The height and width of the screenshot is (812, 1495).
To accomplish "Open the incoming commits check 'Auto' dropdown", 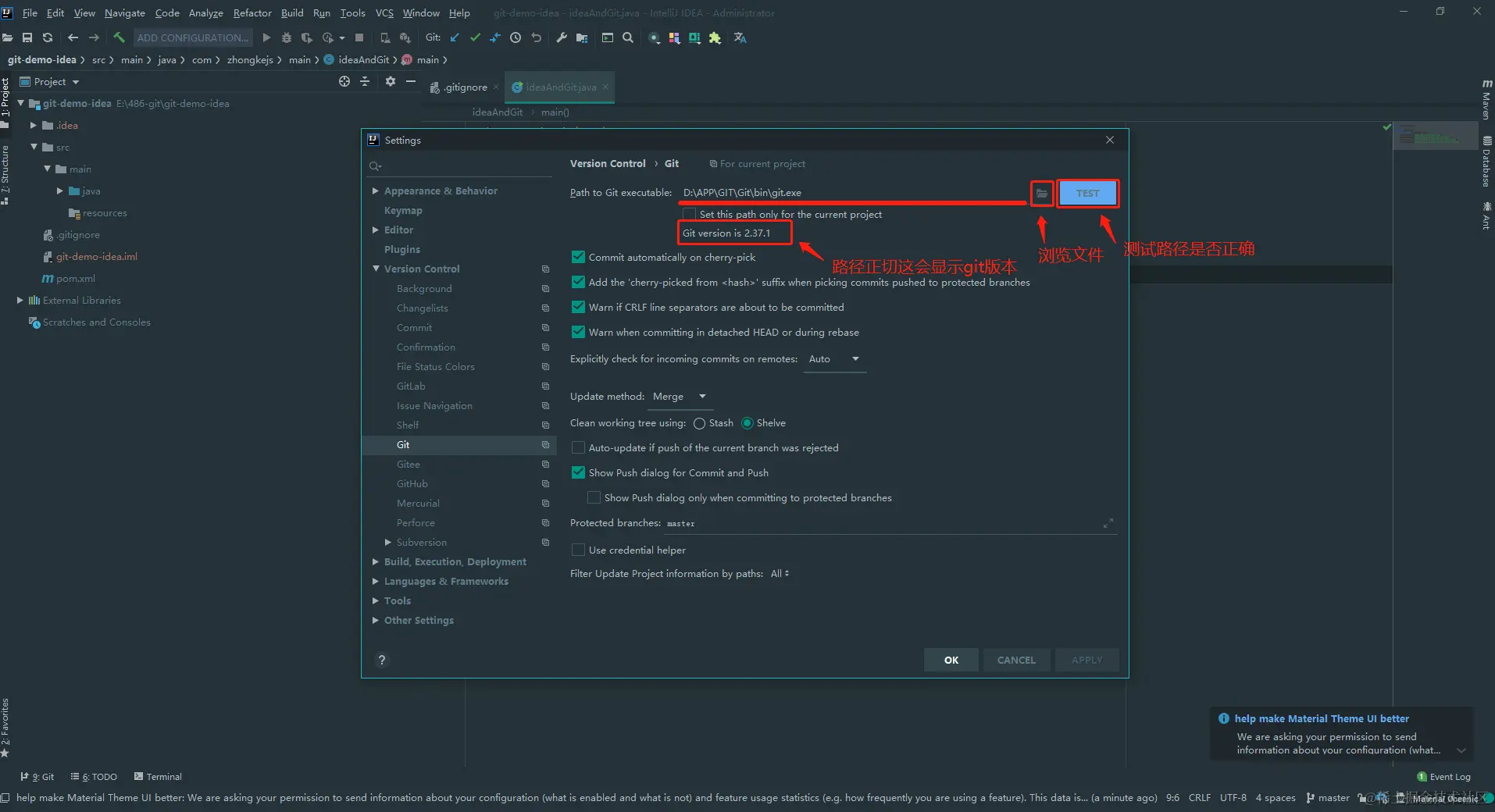I will click(835, 359).
